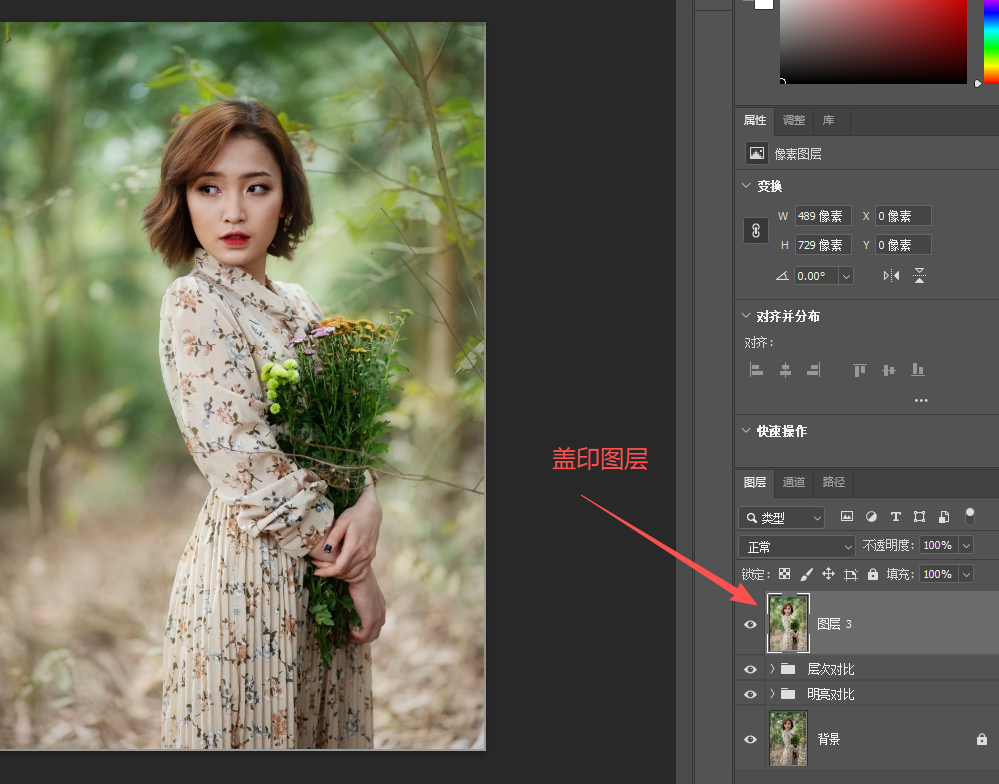Align horizontal centers in Properties panel
The height and width of the screenshot is (784, 999).
(x=785, y=369)
